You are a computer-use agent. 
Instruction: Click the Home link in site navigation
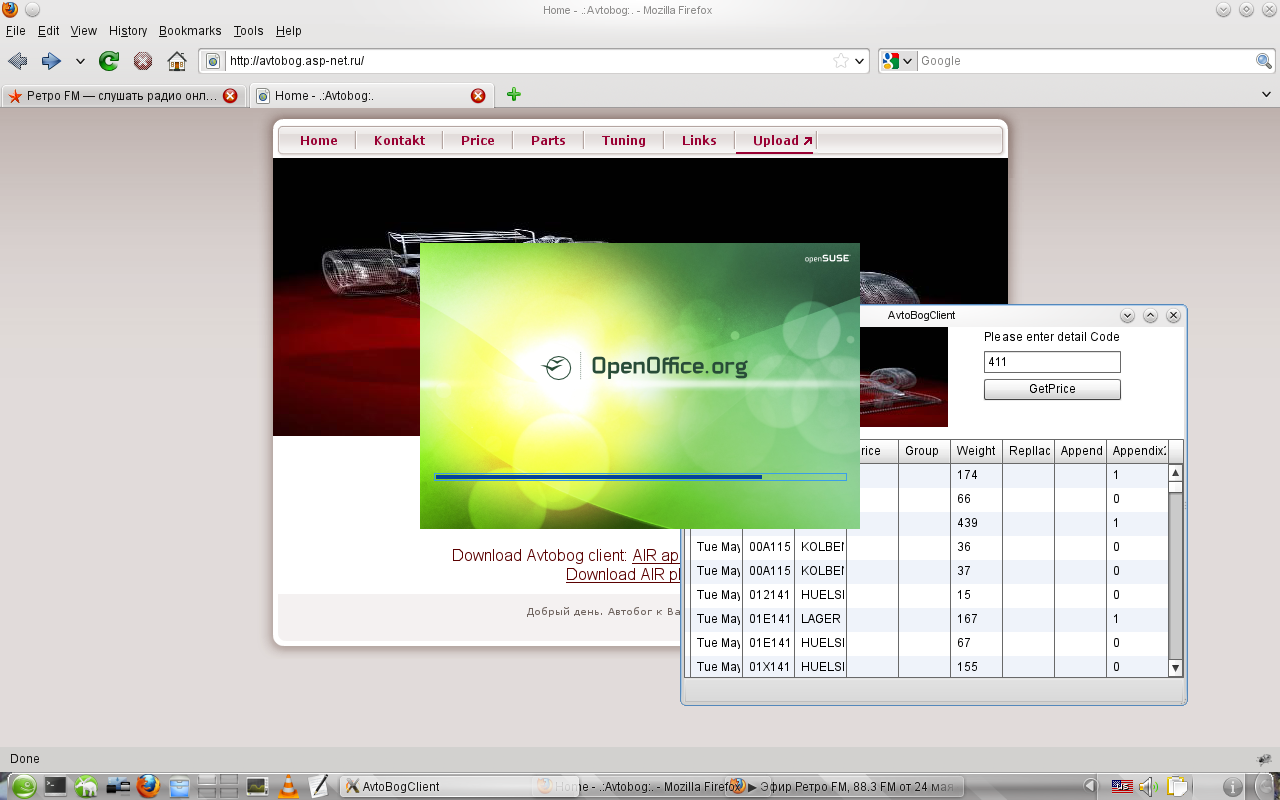[319, 141]
